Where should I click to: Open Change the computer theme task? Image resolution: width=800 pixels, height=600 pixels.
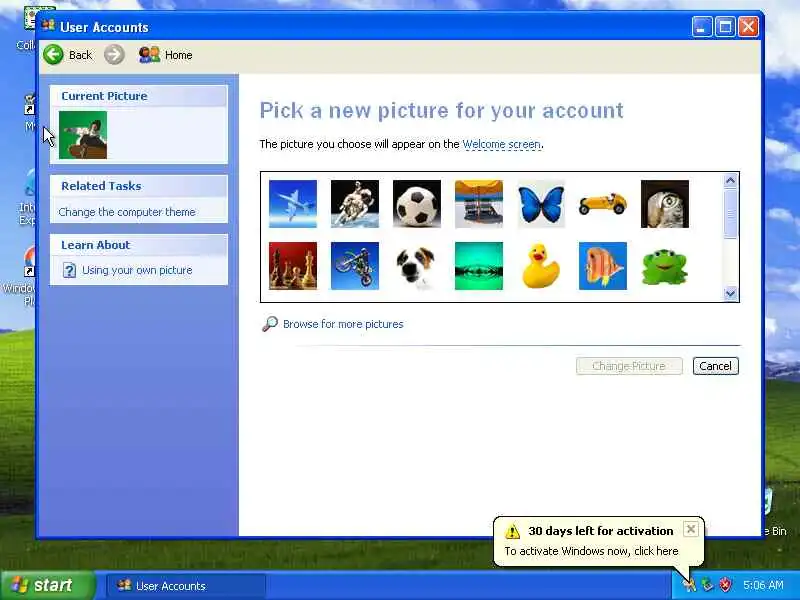point(127,212)
